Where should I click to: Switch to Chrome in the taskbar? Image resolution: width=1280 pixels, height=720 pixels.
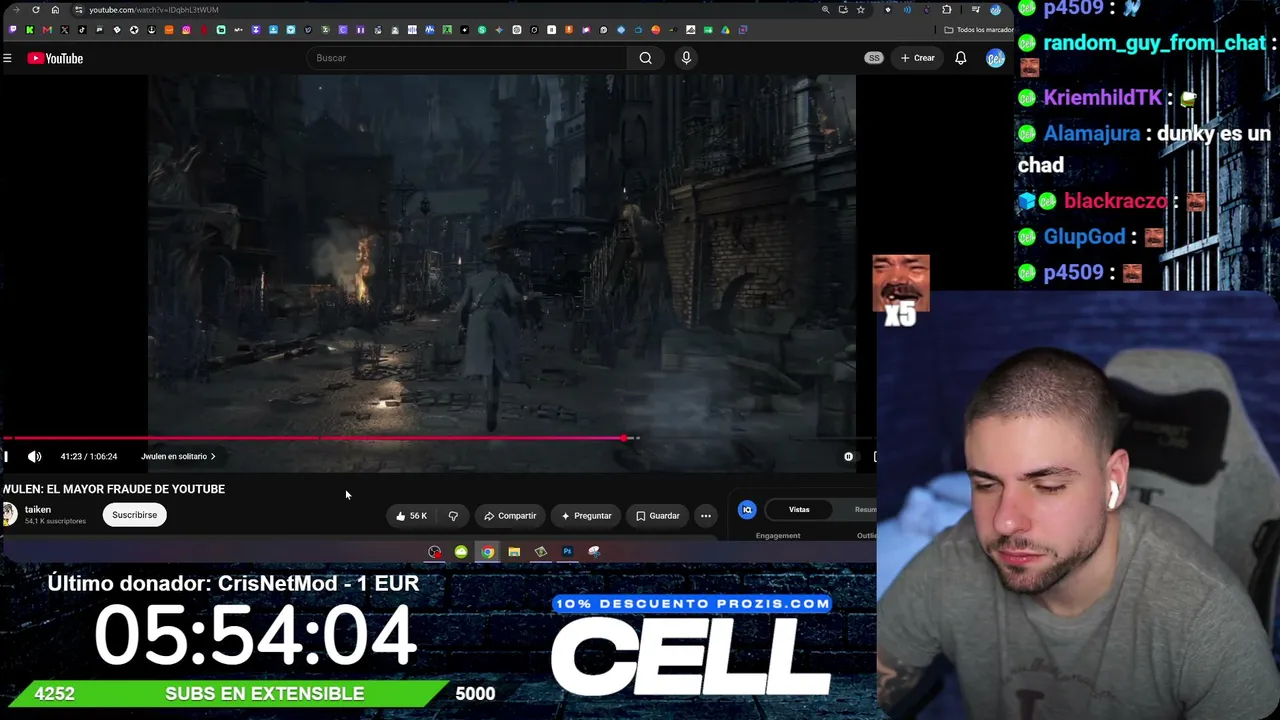487,552
